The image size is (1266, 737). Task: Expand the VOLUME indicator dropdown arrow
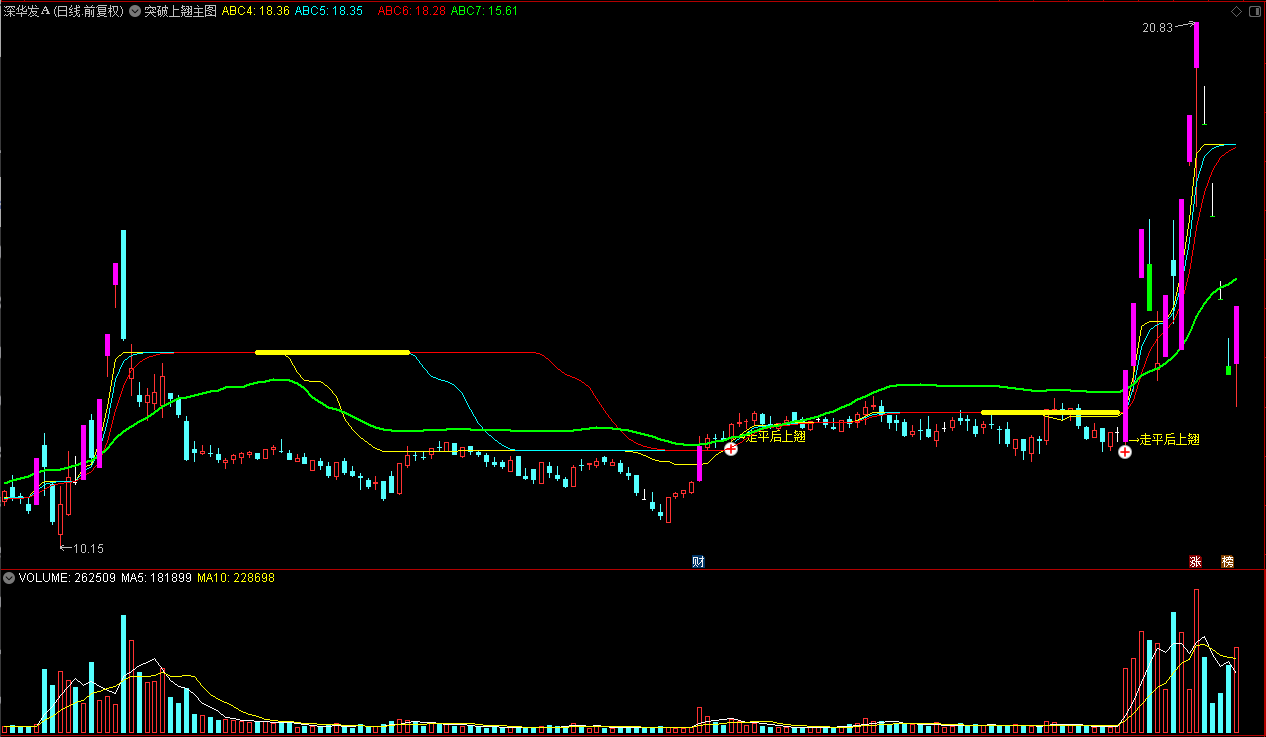[9, 578]
